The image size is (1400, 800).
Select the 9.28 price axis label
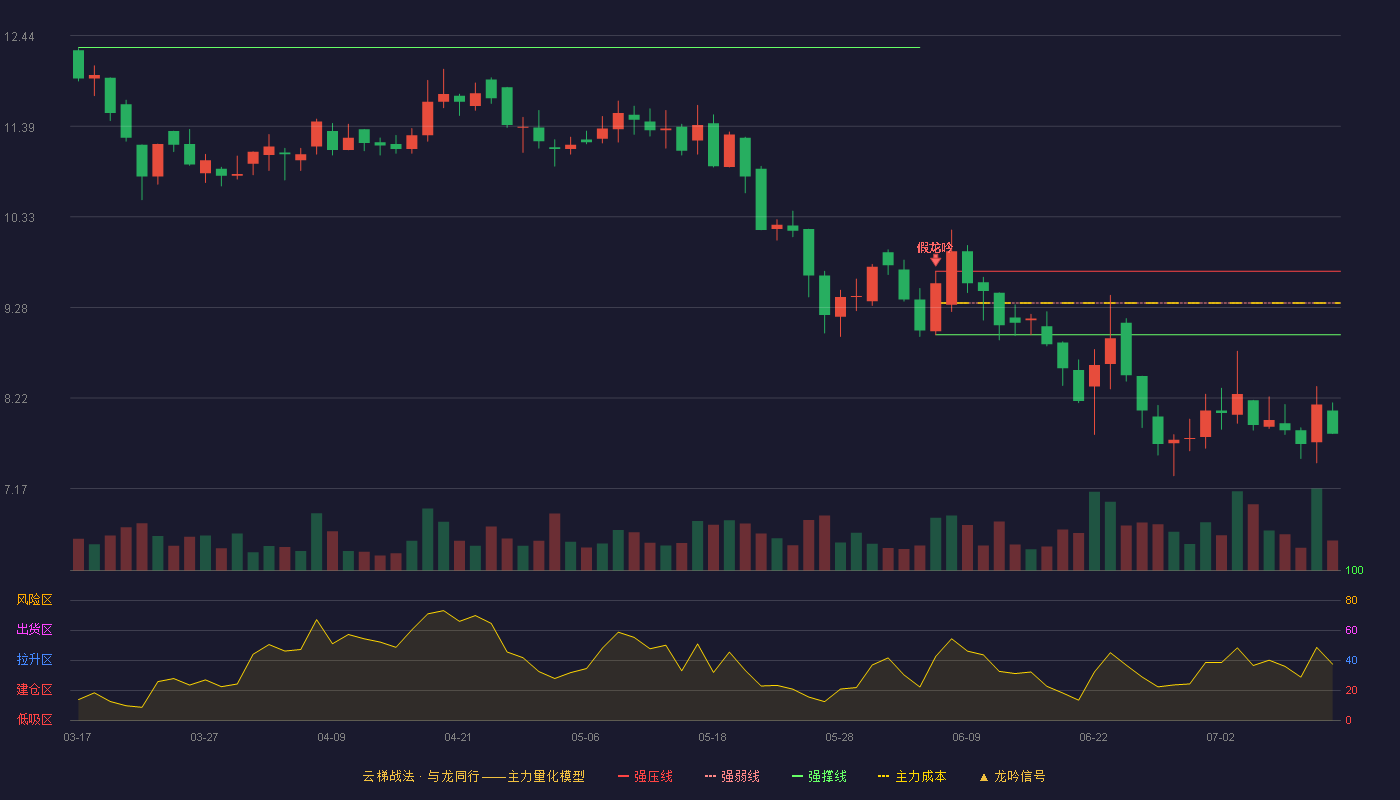click(x=16, y=308)
